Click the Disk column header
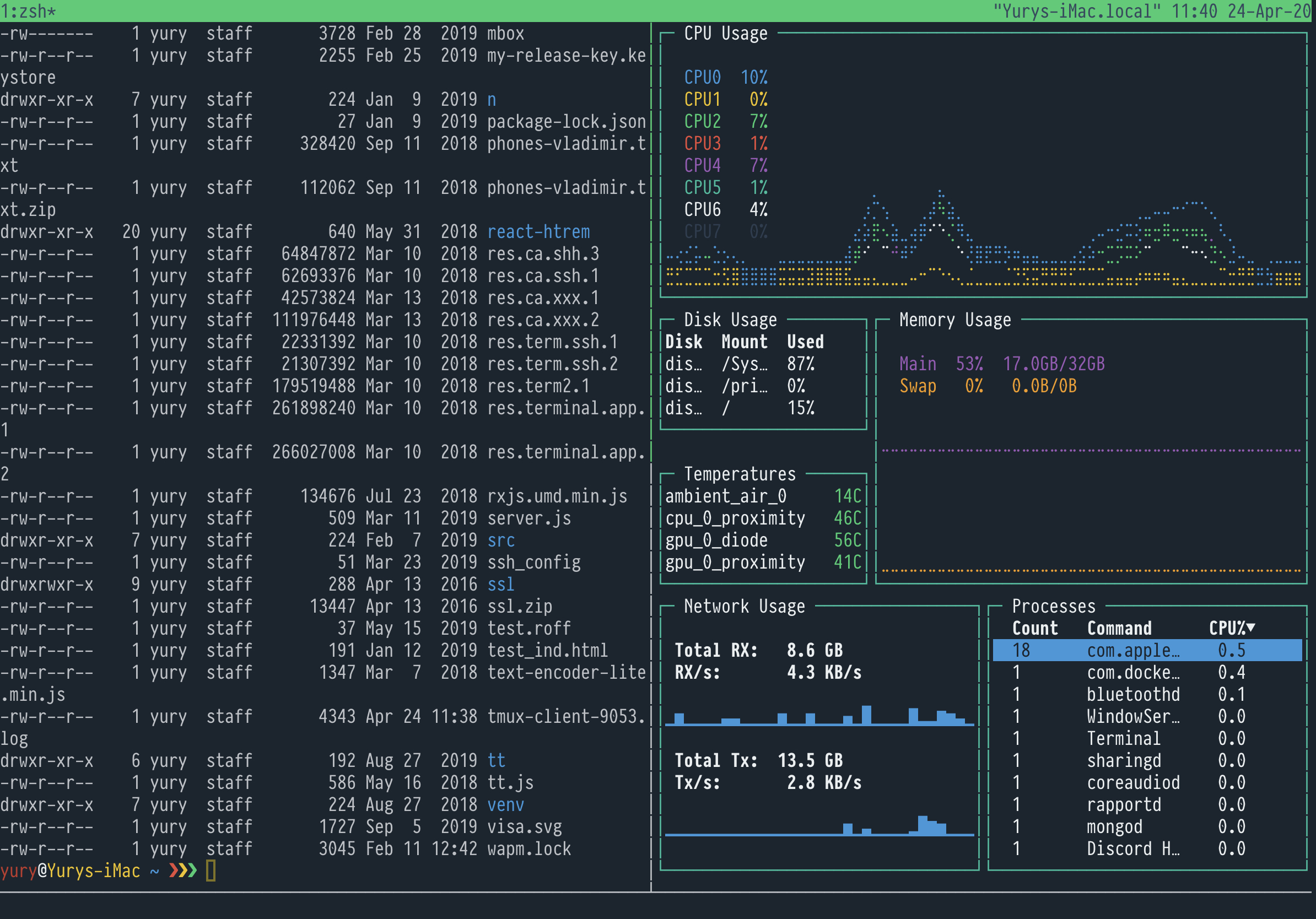The height and width of the screenshot is (919, 1316). click(x=684, y=342)
